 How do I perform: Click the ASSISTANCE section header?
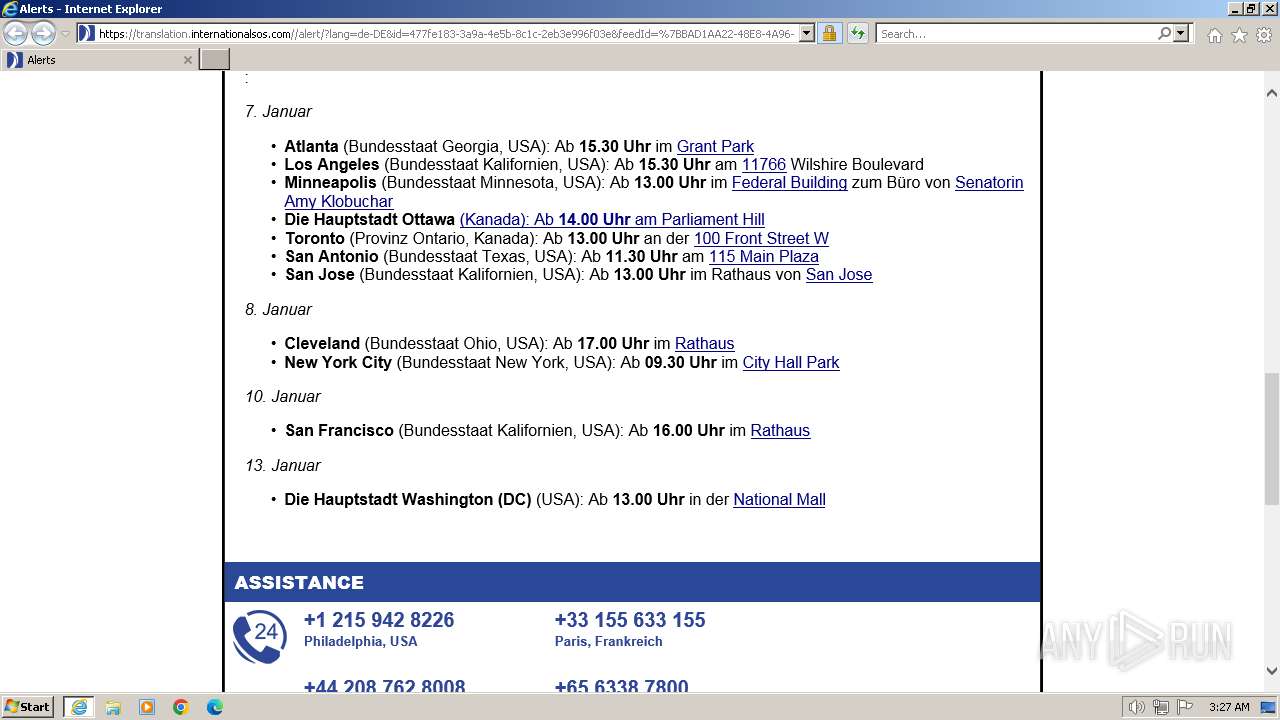coord(632,582)
